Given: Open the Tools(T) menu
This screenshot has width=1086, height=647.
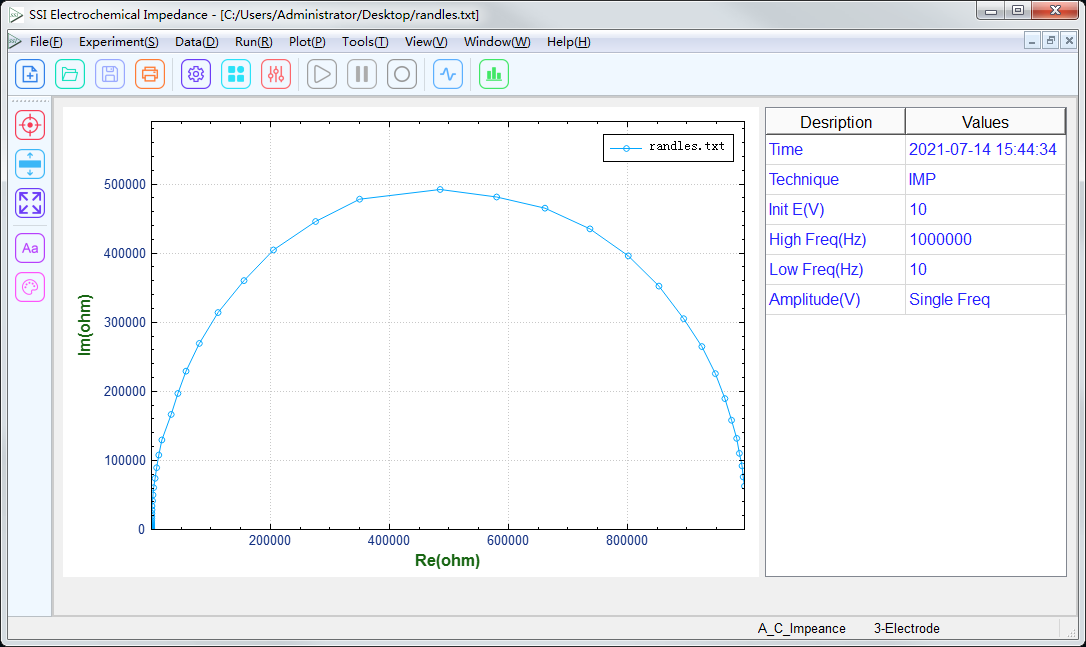Looking at the screenshot, I should (365, 42).
